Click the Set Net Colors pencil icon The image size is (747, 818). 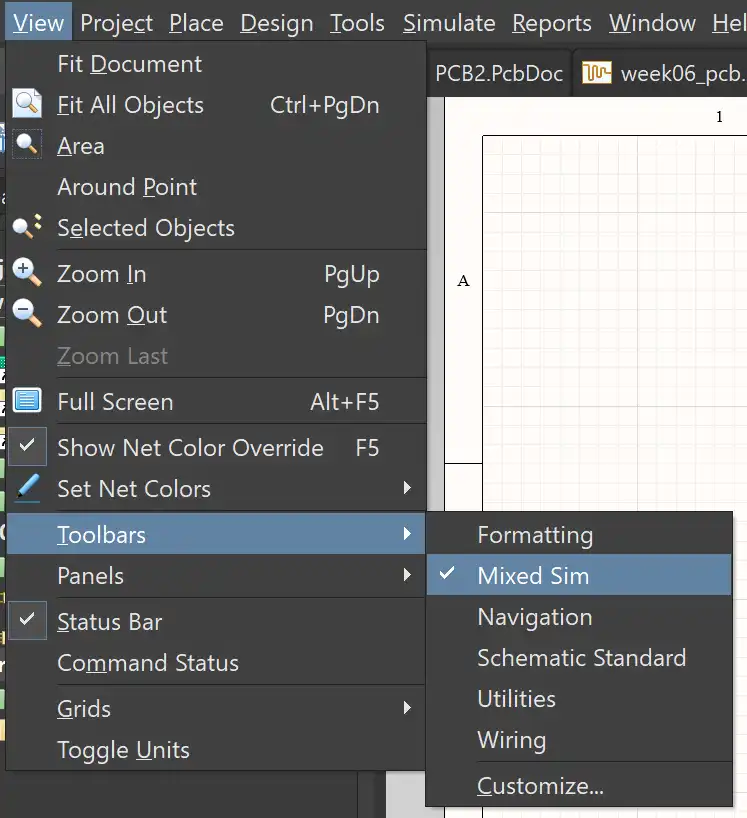tap(27, 488)
